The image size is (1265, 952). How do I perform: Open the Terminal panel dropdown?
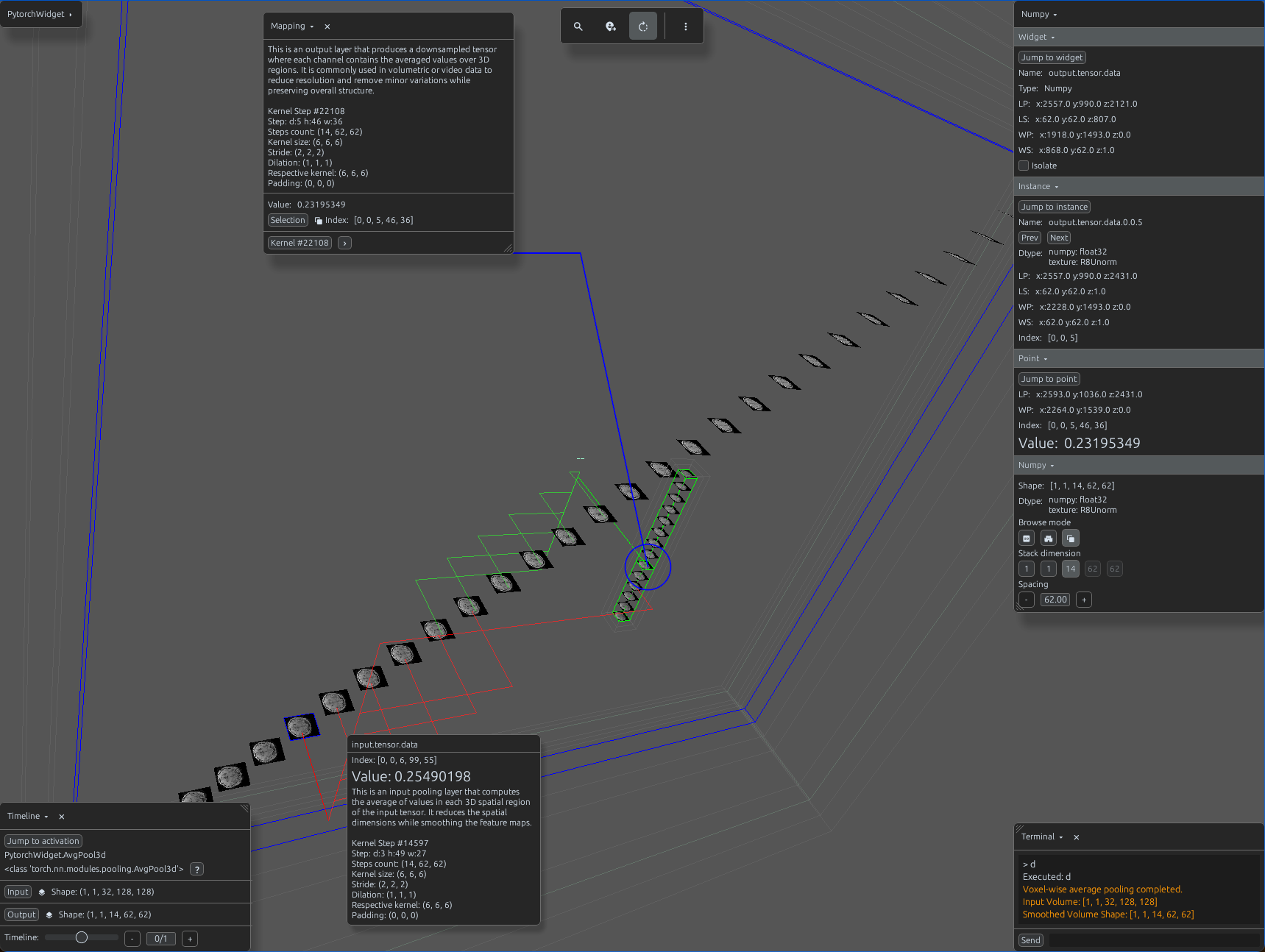(1061, 837)
